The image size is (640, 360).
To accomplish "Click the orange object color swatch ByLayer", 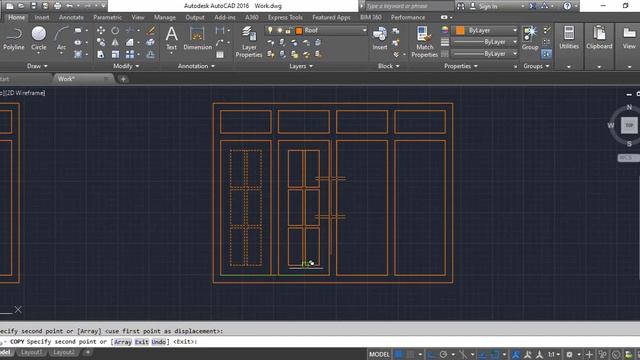I will [460, 30].
